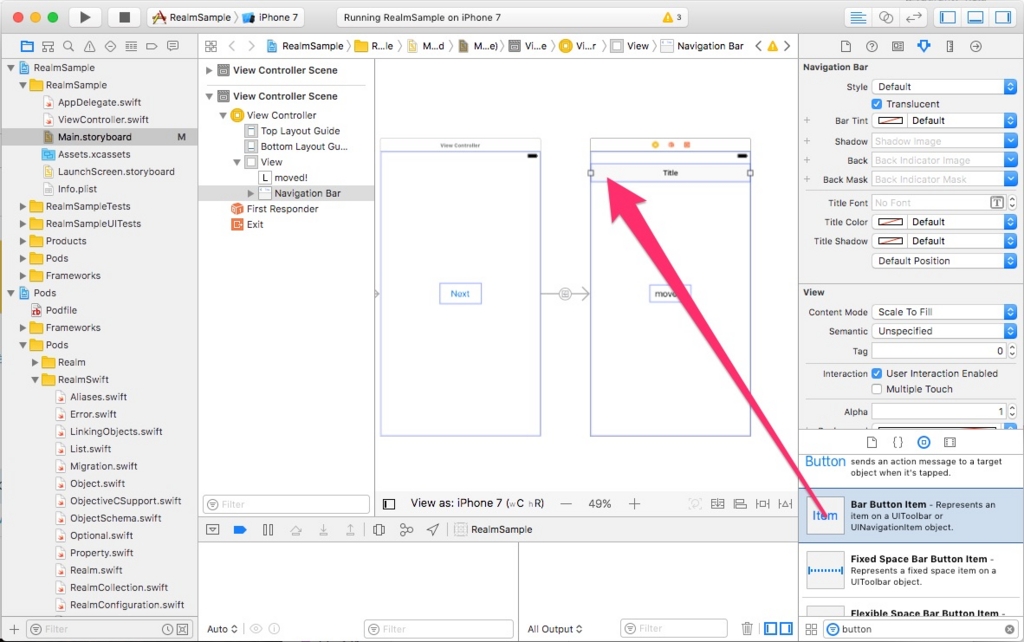
Task: Switch to the Media library tab
Action: point(950,442)
